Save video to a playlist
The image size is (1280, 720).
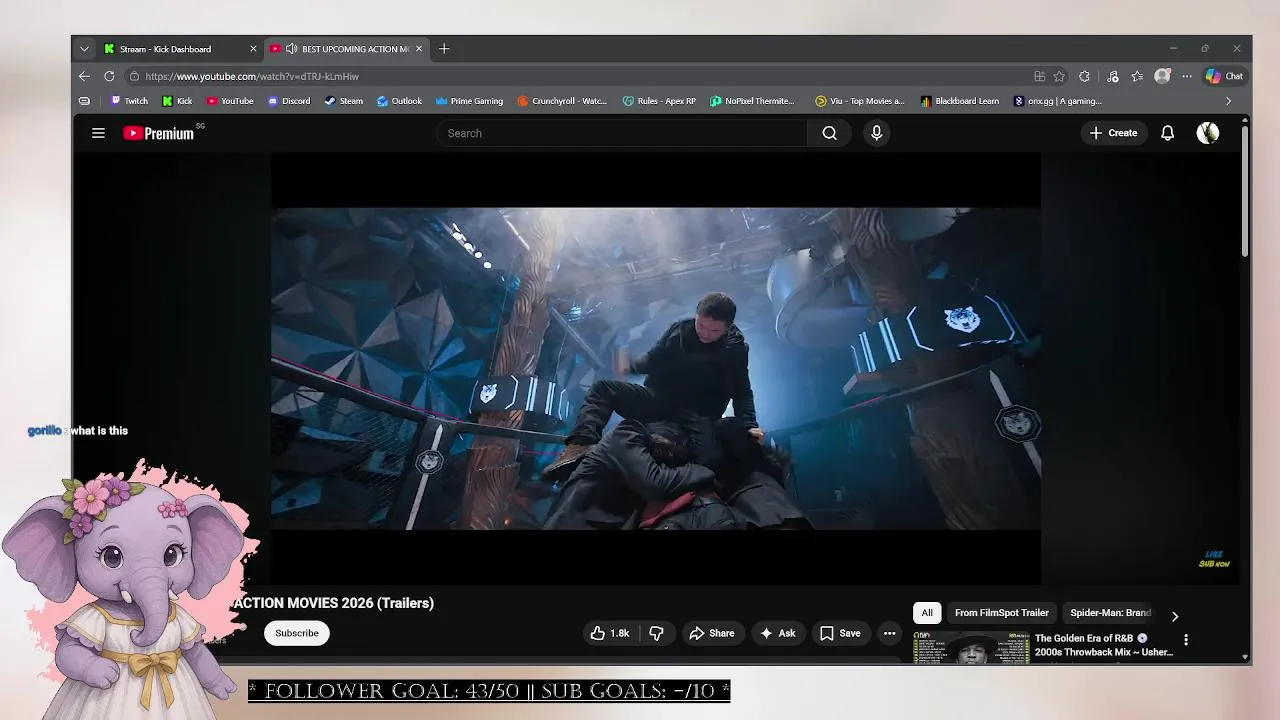click(840, 633)
